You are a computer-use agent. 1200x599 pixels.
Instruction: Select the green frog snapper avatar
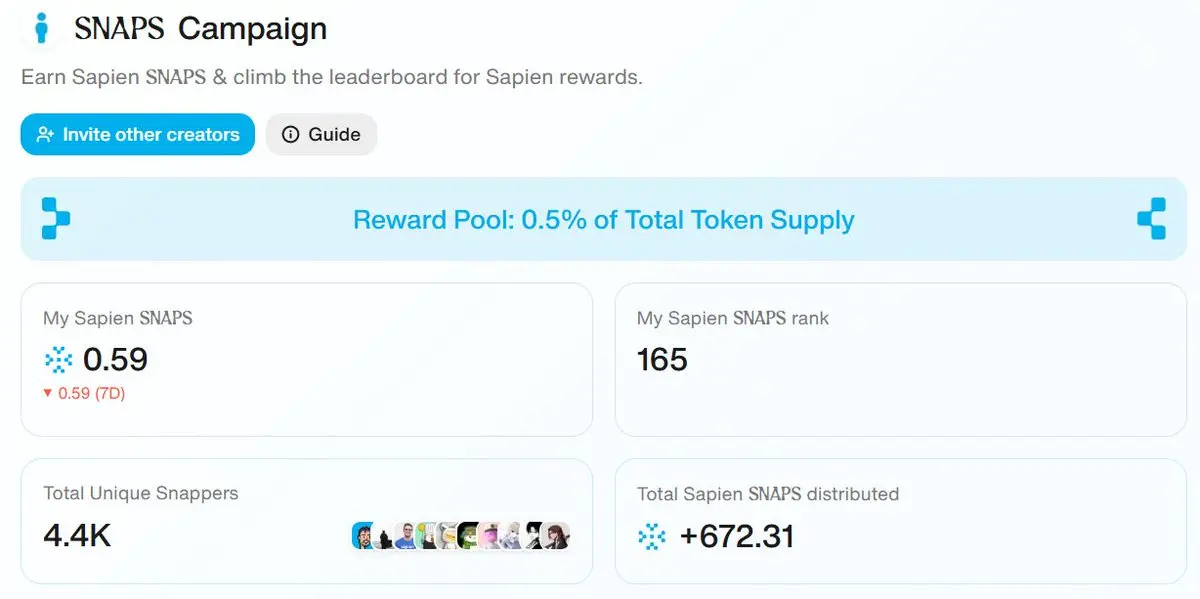[470, 536]
